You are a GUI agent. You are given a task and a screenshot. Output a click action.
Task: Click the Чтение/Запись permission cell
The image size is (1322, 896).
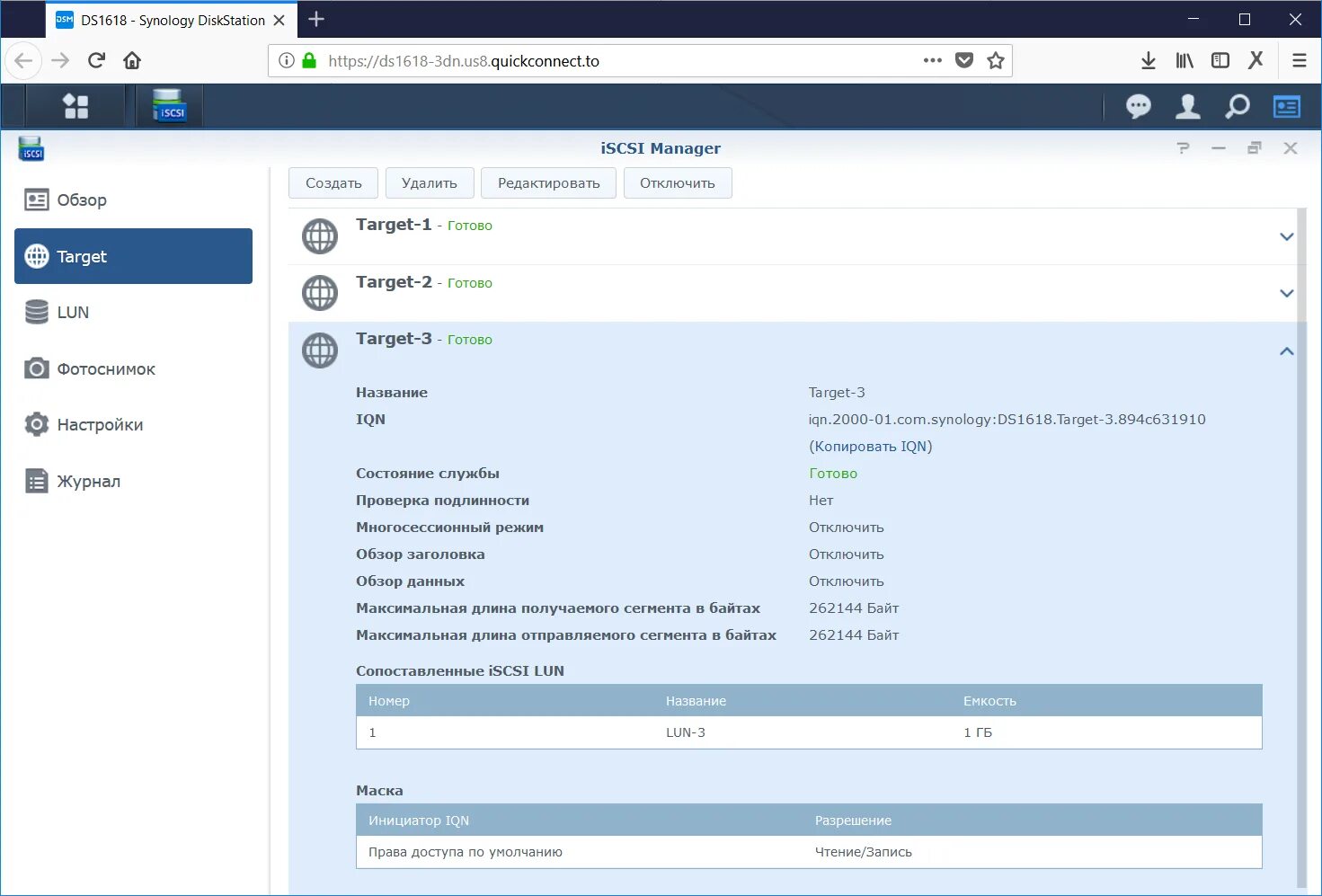coord(863,852)
